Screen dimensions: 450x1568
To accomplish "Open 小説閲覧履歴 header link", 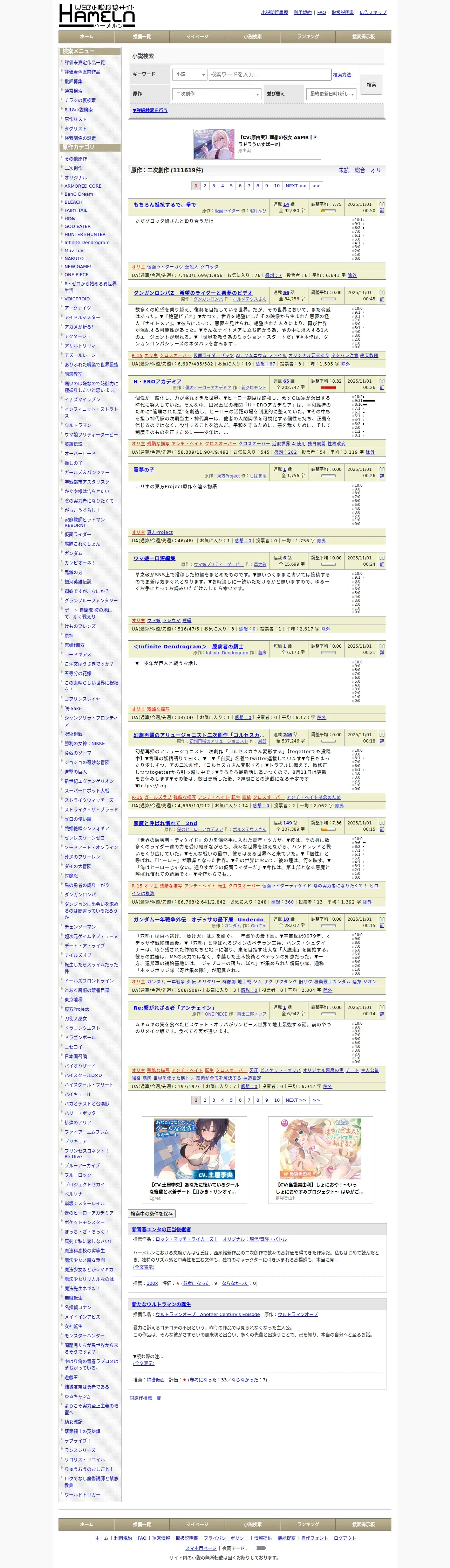I will [x=274, y=12].
